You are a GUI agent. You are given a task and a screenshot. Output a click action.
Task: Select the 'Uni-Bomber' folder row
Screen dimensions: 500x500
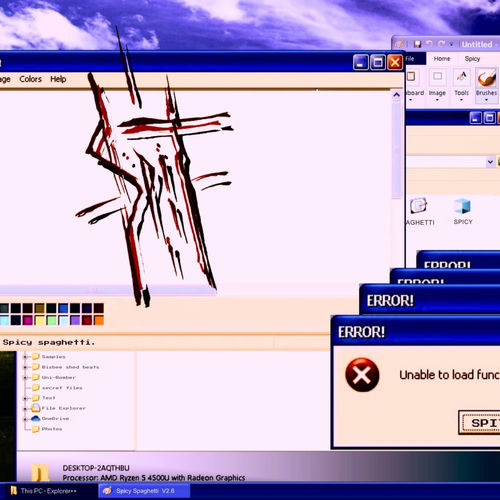click(x=54, y=377)
